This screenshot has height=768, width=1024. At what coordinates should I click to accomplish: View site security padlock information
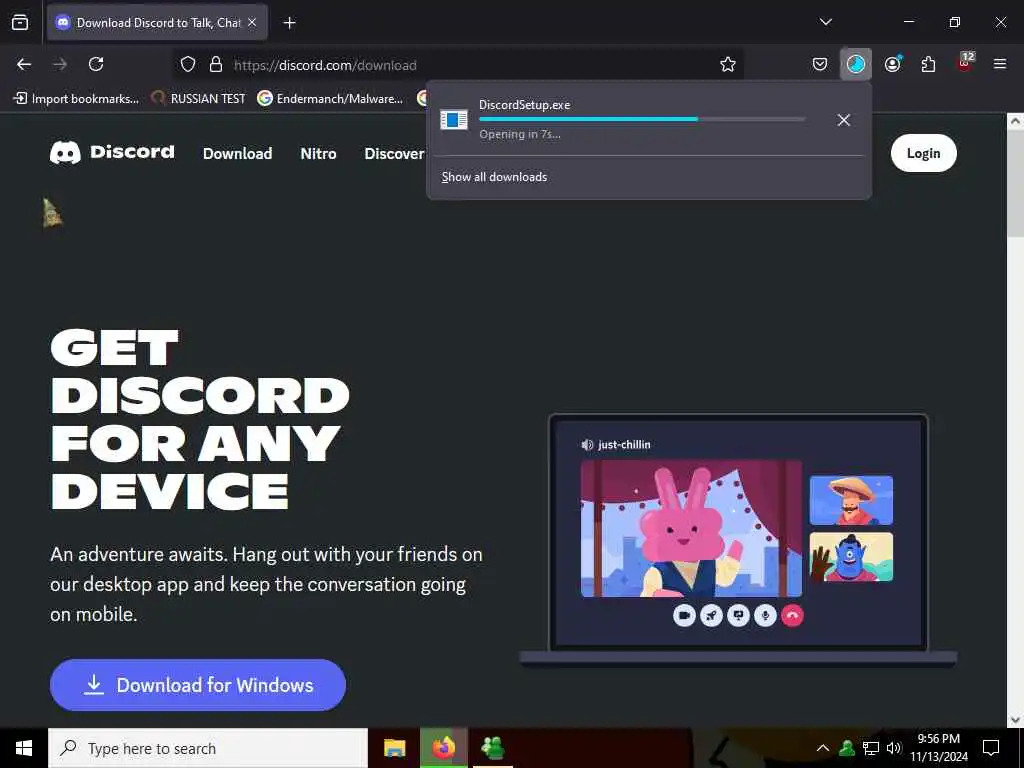(216, 65)
